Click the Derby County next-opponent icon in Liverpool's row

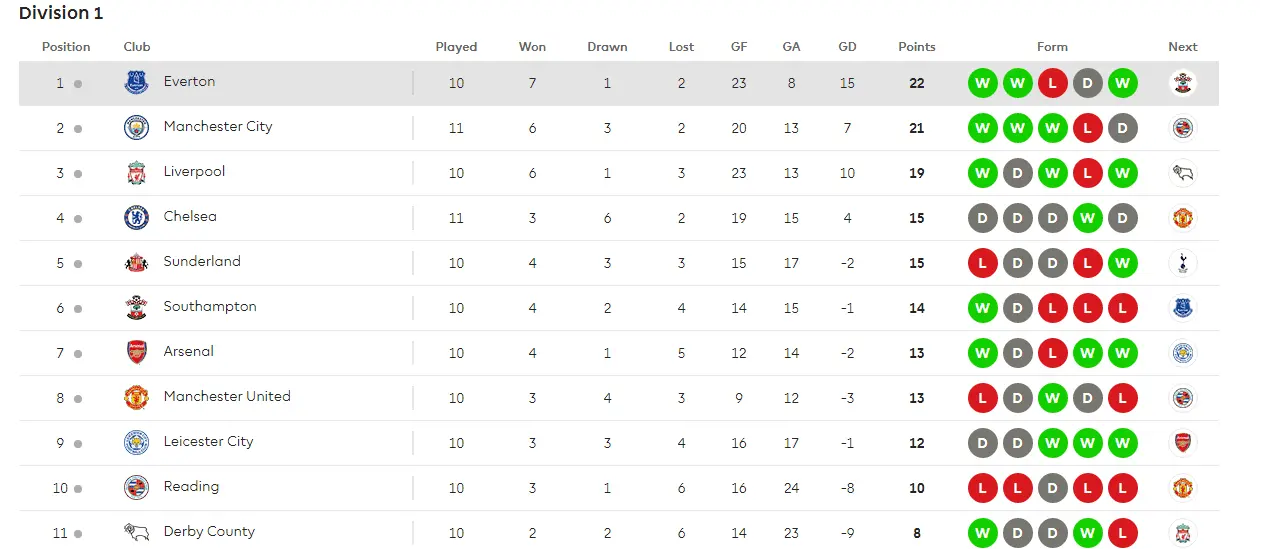[1183, 173]
